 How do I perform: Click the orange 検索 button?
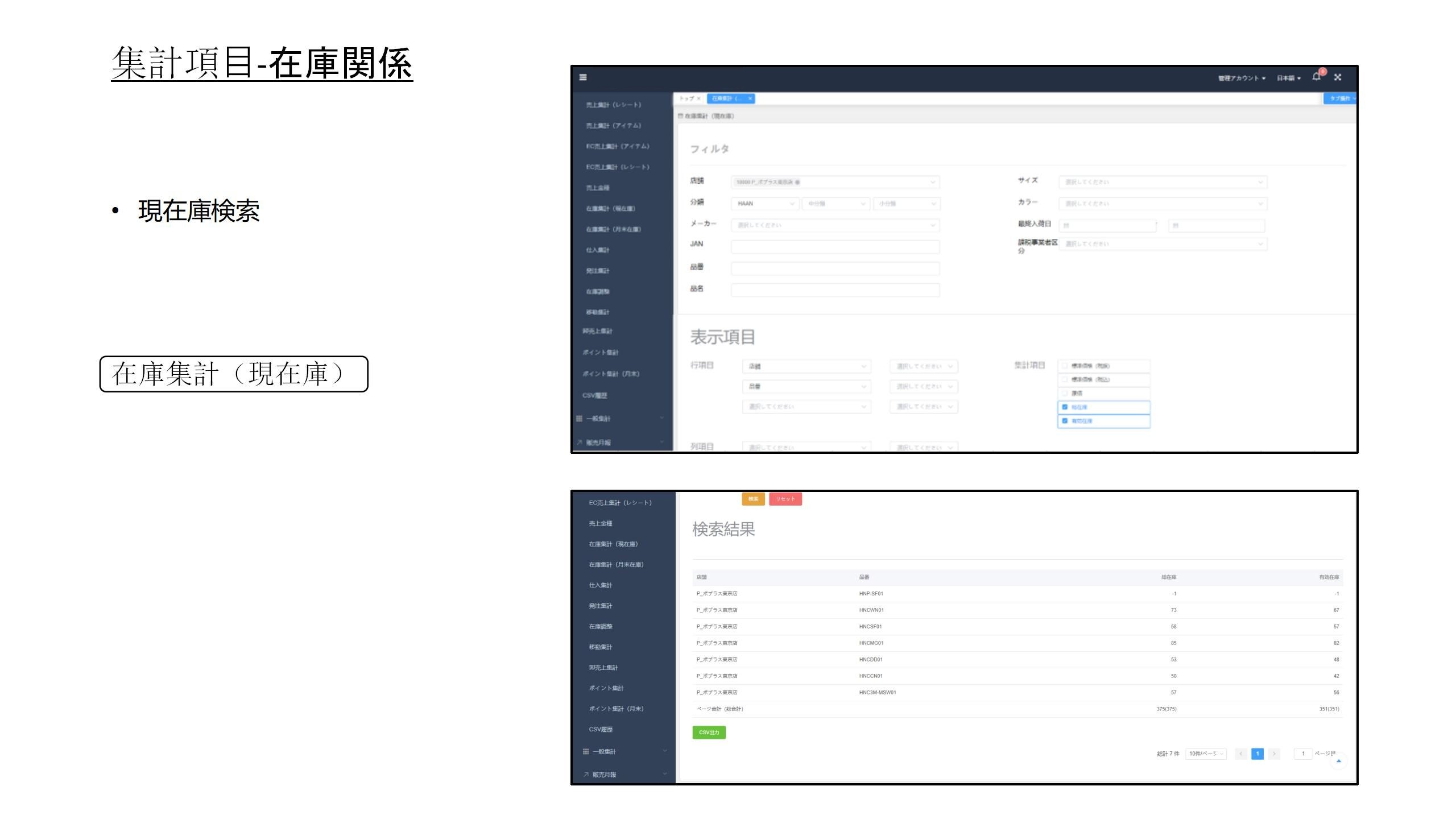click(753, 499)
